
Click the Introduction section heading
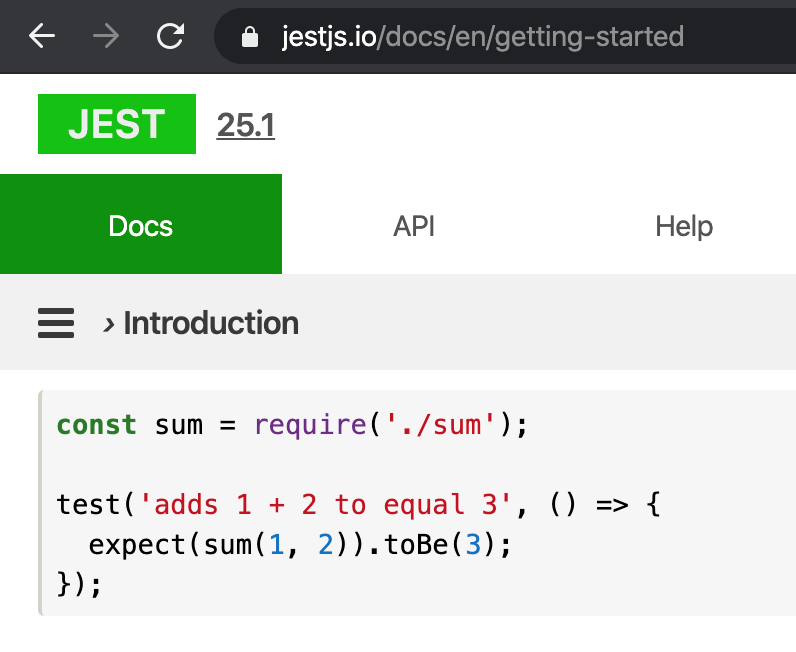click(211, 323)
